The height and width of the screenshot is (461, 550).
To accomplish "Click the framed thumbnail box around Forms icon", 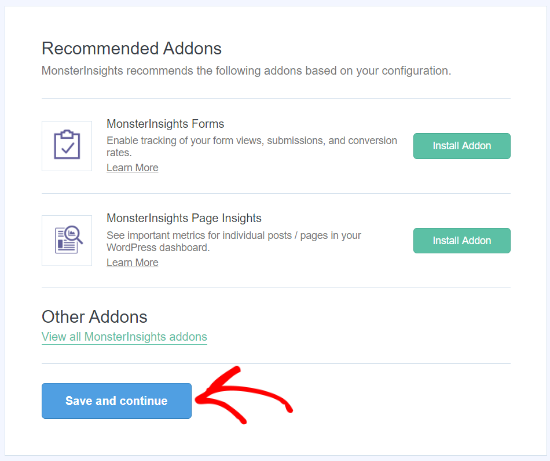I will (67, 146).
